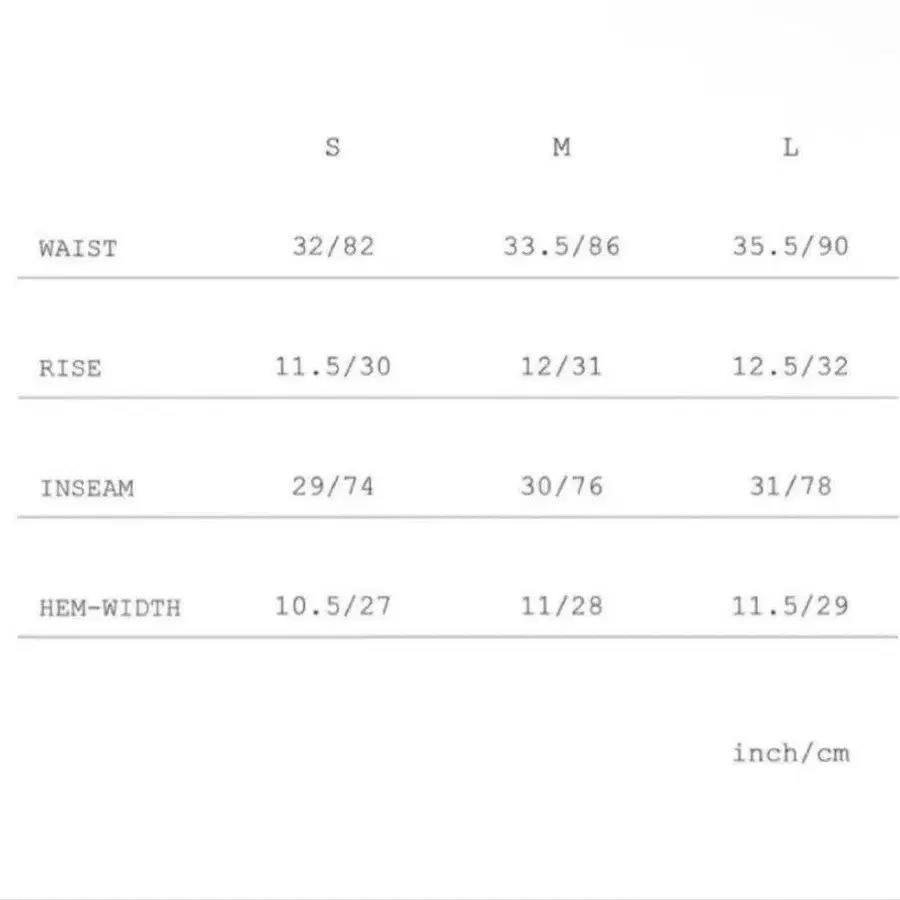Click the WAIST row label

(x=78, y=248)
